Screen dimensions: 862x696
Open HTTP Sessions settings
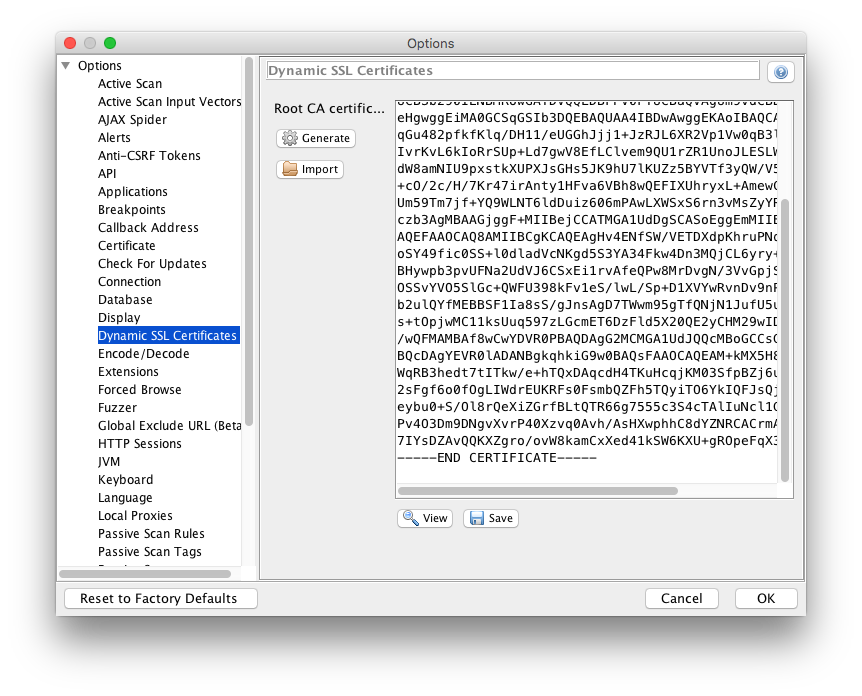point(139,444)
